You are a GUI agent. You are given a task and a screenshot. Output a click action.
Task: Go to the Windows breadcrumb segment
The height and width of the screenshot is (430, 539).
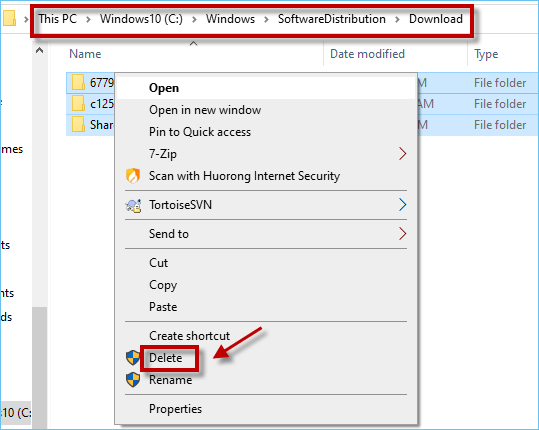[x=230, y=19]
